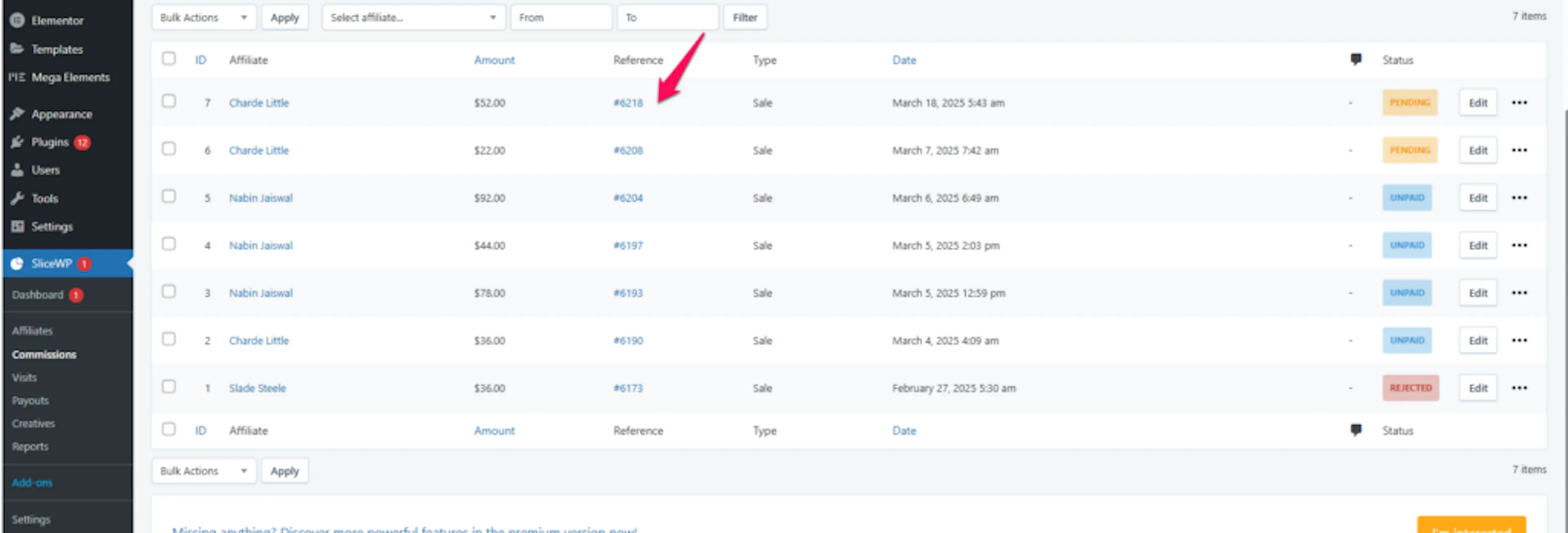Click the From date input field
The image size is (1568, 533).
tap(561, 18)
